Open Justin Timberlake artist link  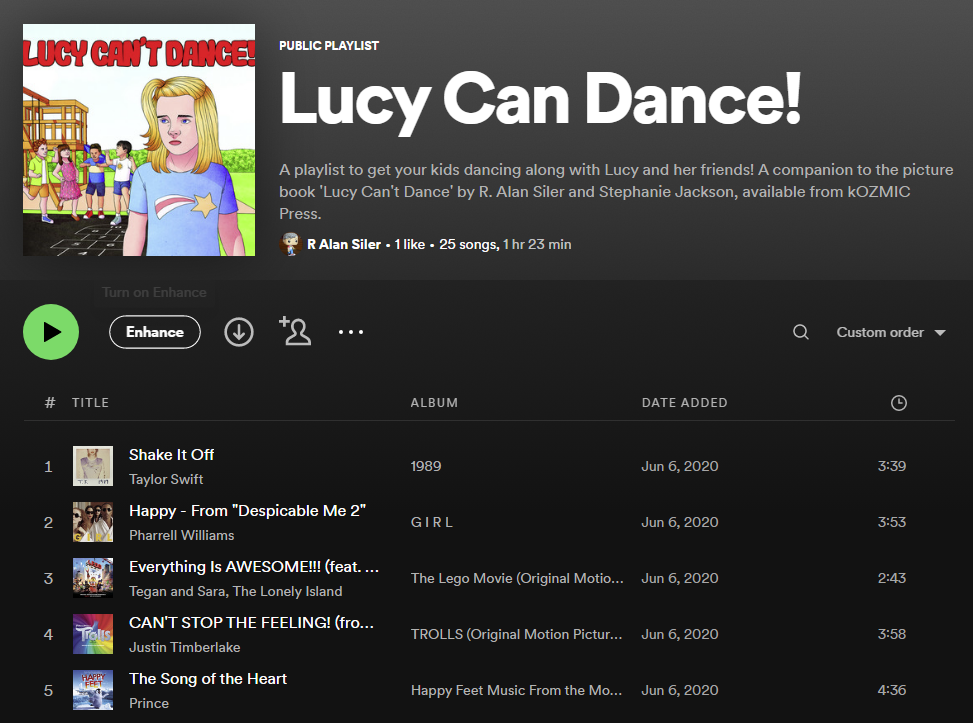tap(184, 647)
